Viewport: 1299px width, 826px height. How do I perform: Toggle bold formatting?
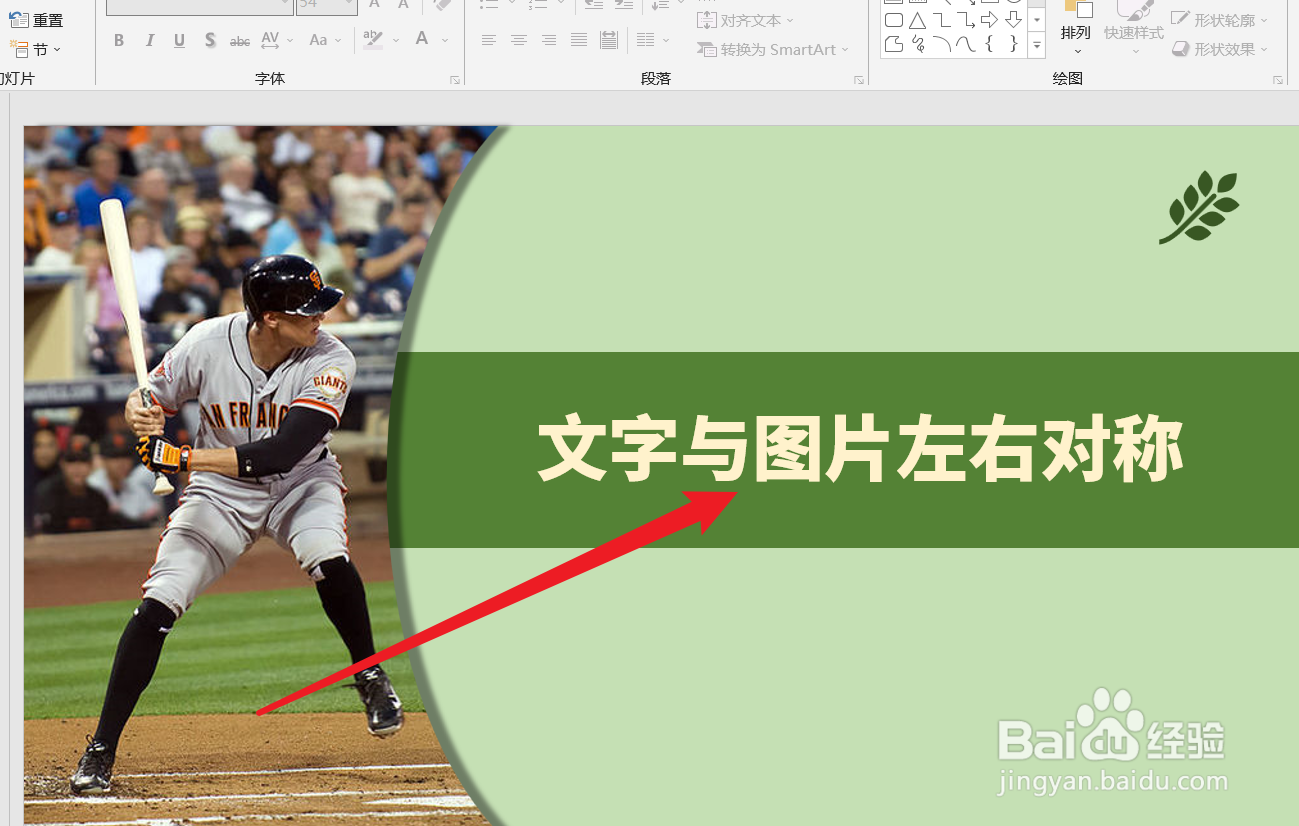[119, 40]
